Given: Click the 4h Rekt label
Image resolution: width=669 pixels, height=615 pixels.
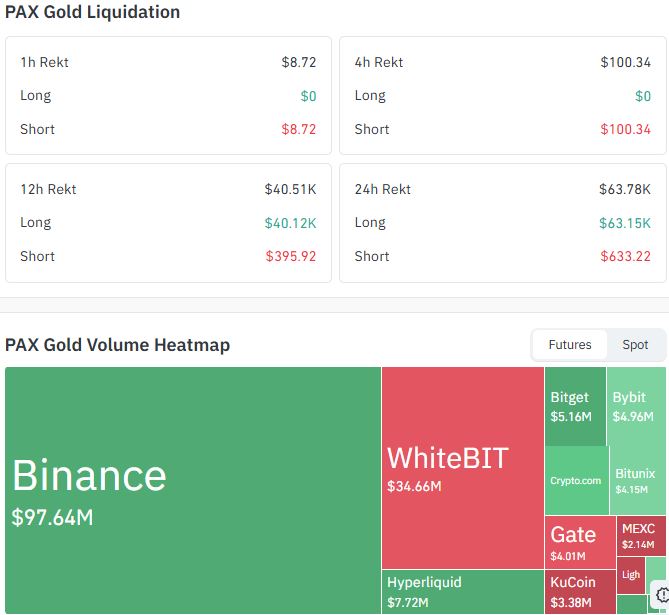Looking at the screenshot, I should [x=379, y=62].
